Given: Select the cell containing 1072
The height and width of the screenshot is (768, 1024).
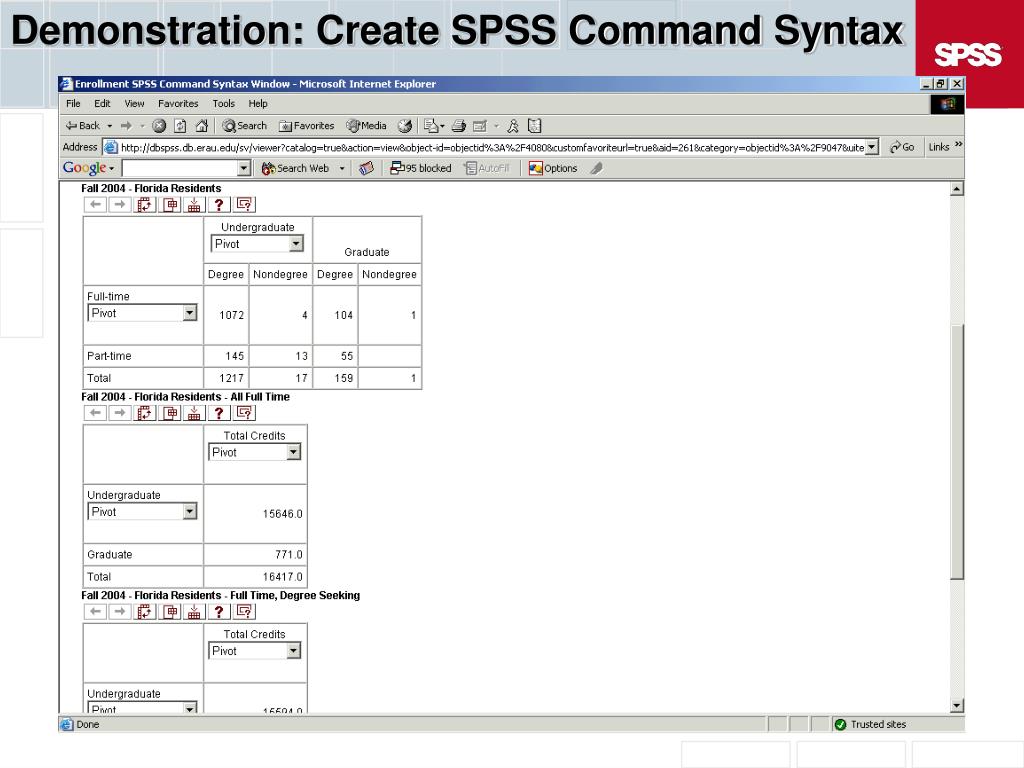Looking at the screenshot, I should coord(226,315).
